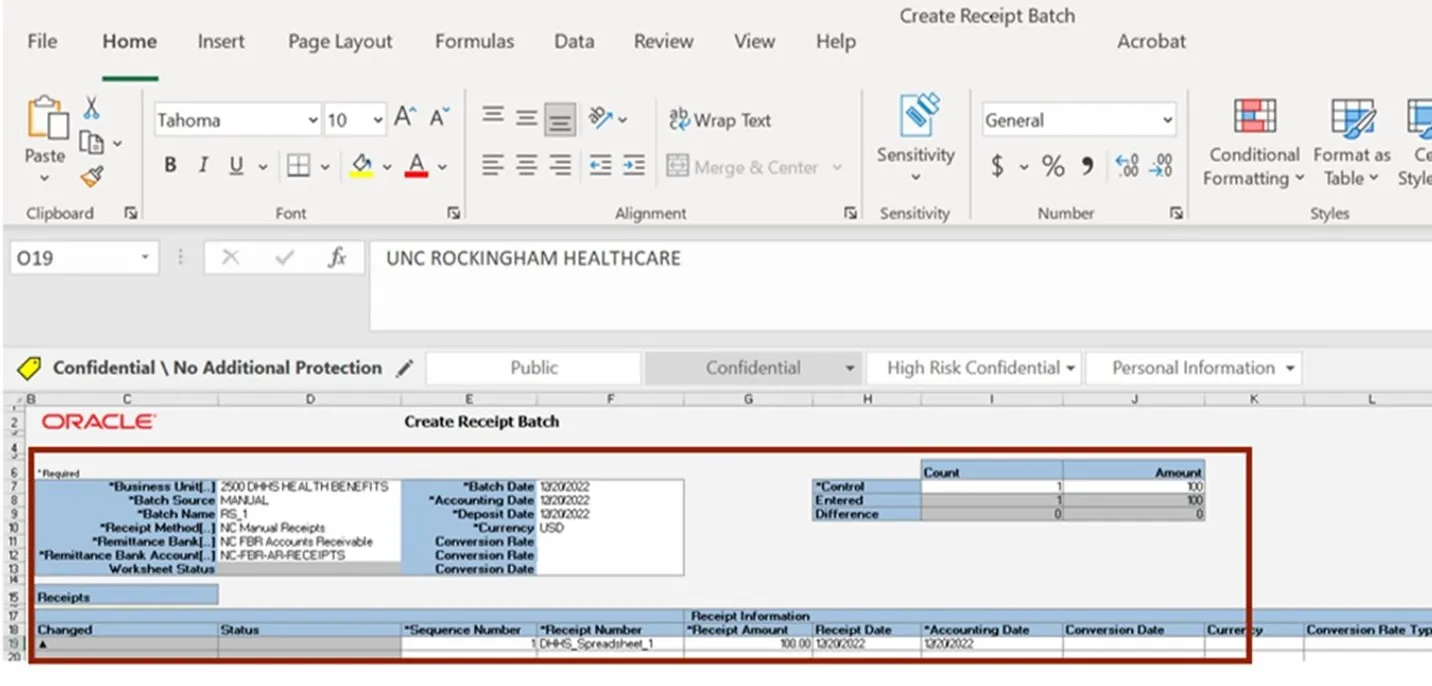Apply cell Borders icon
1432x686 pixels.
pos(298,166)
